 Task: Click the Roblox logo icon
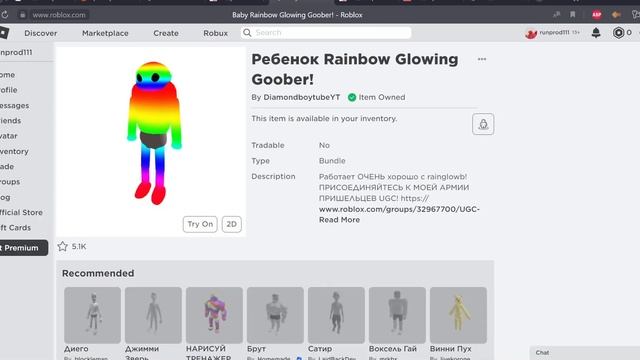(4, 33)
